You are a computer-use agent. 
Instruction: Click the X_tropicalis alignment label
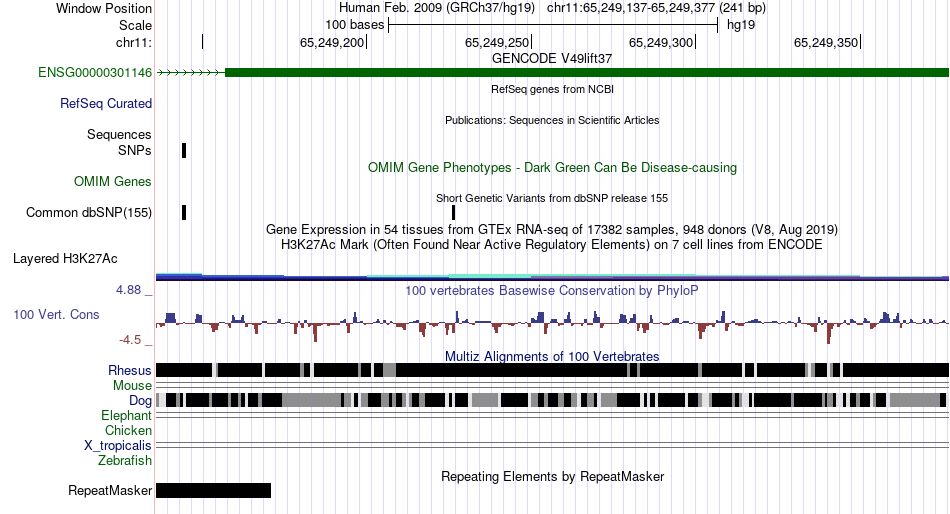(118, 446)
